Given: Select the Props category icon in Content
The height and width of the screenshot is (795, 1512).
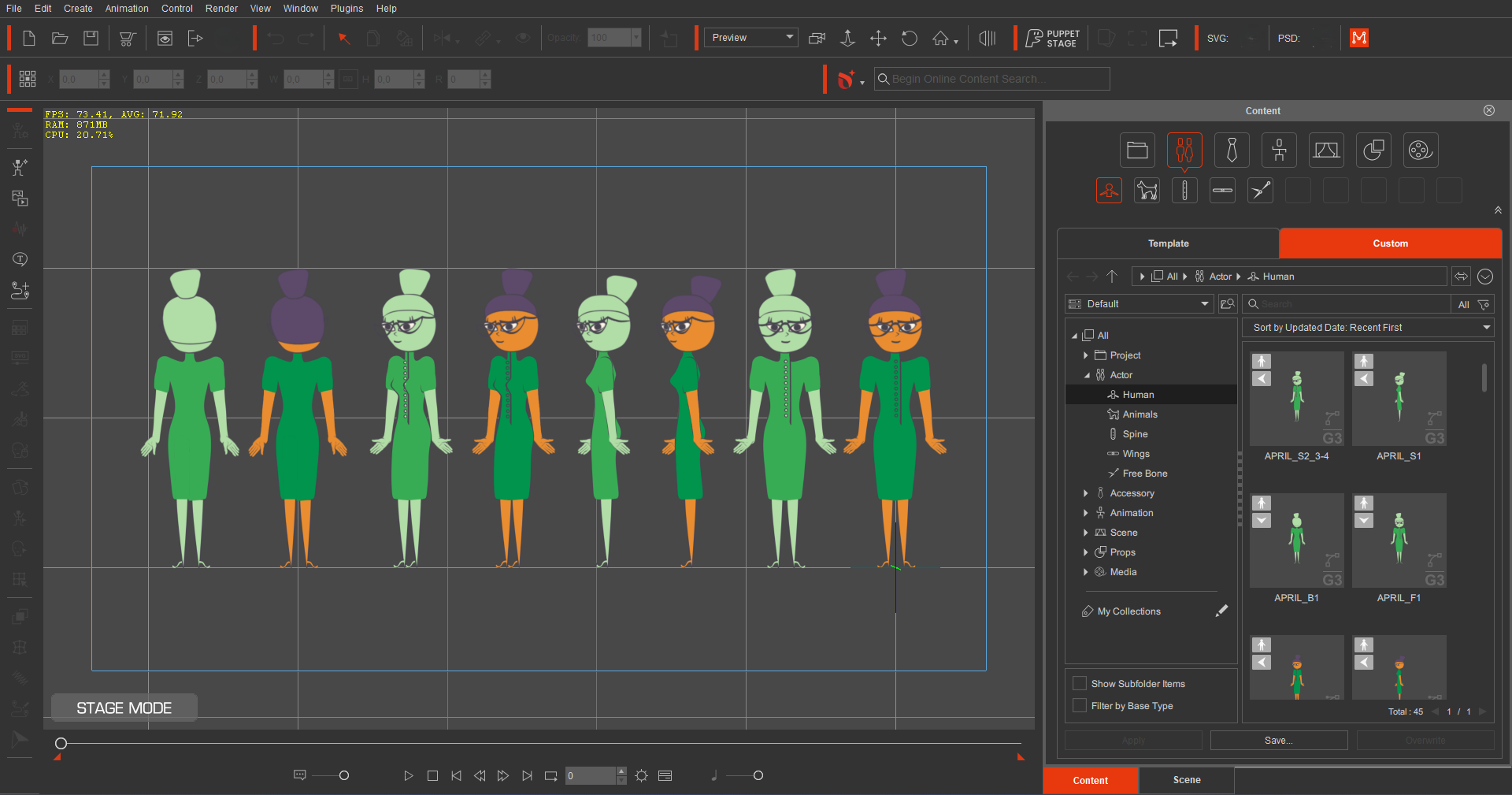Looking at the screenshot, I should click(1373, 150).
